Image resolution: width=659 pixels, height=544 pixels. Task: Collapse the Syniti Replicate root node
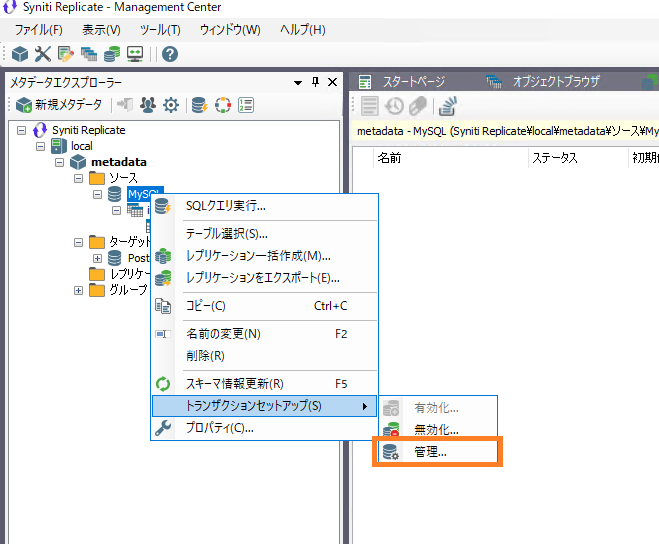(x=21, y=130)
